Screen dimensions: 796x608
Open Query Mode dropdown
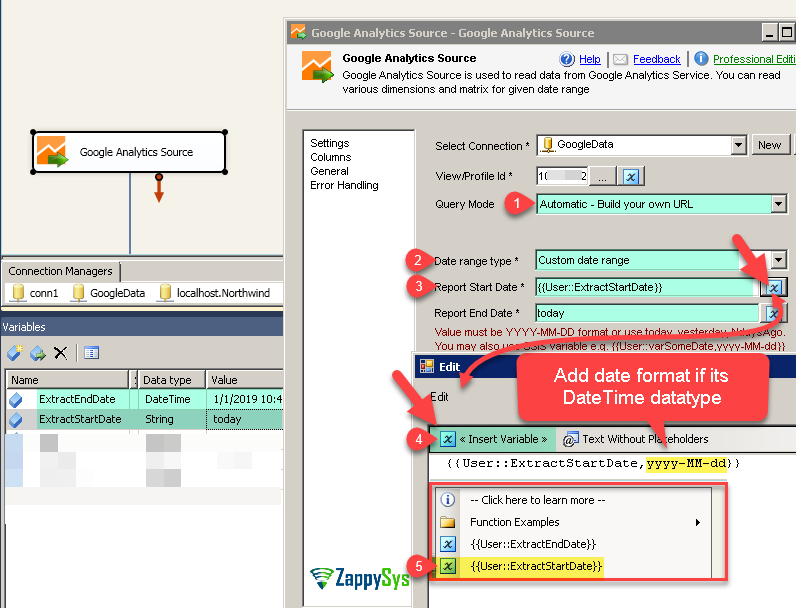(x=778, y=204)
